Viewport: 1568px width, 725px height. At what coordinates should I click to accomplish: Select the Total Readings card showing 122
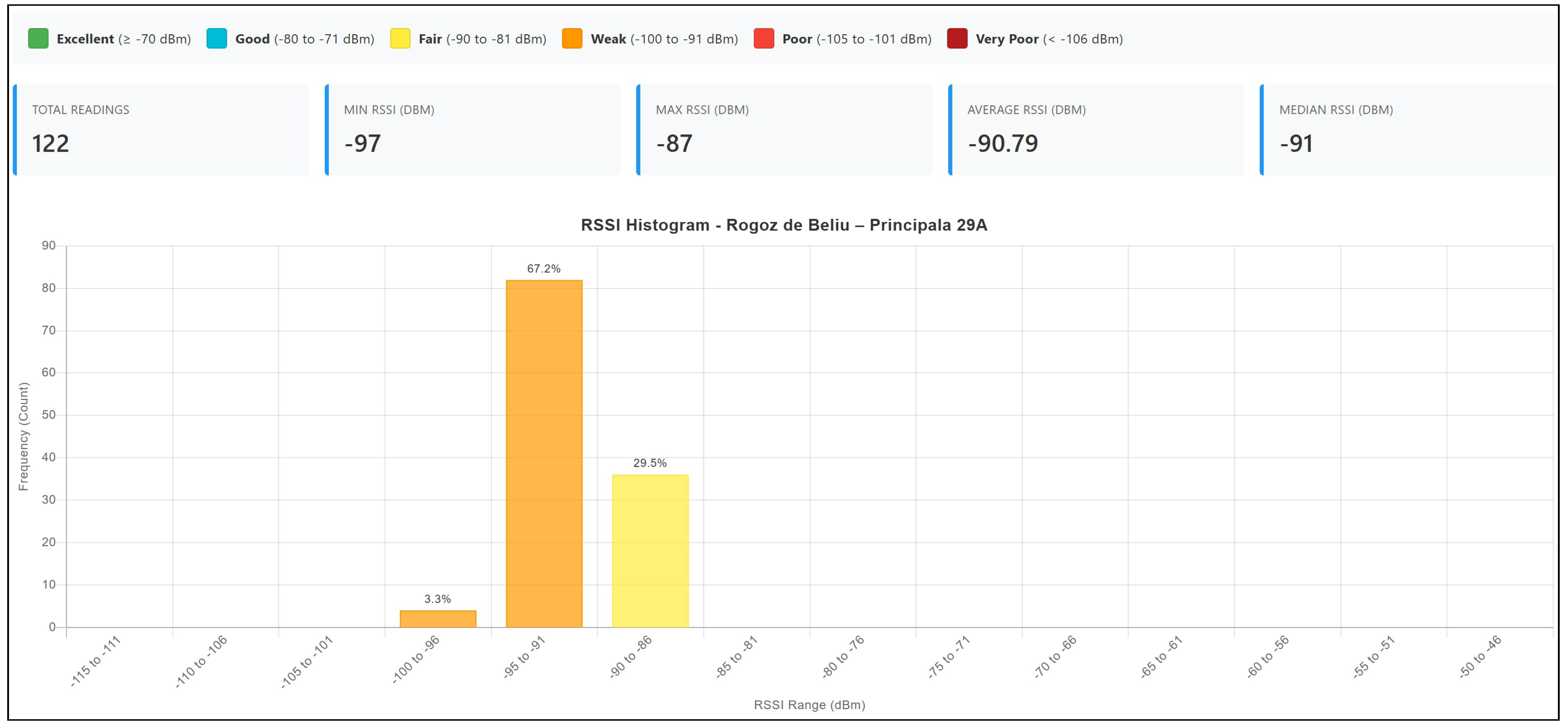(161, 130)
